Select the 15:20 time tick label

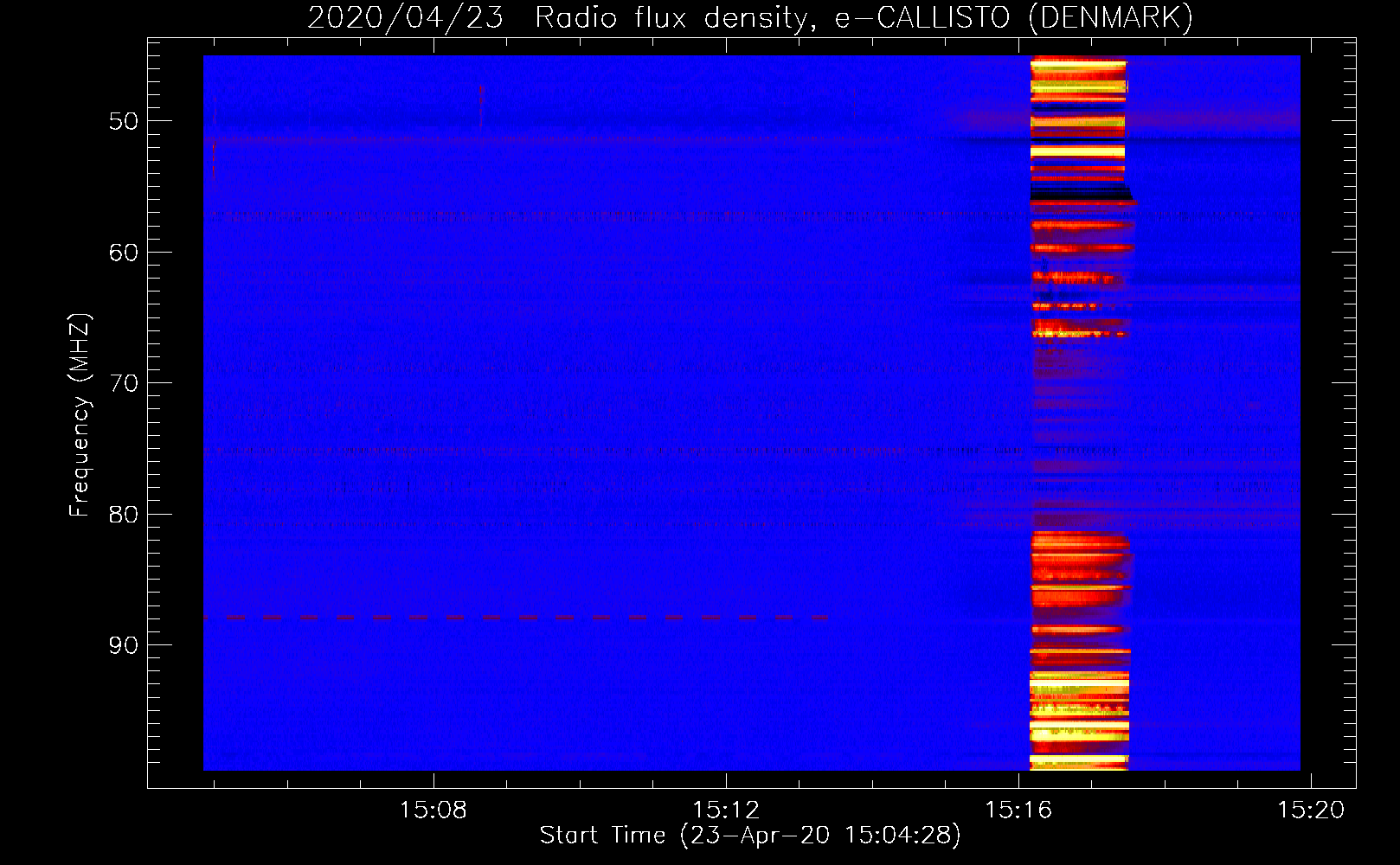[1312, 811]
